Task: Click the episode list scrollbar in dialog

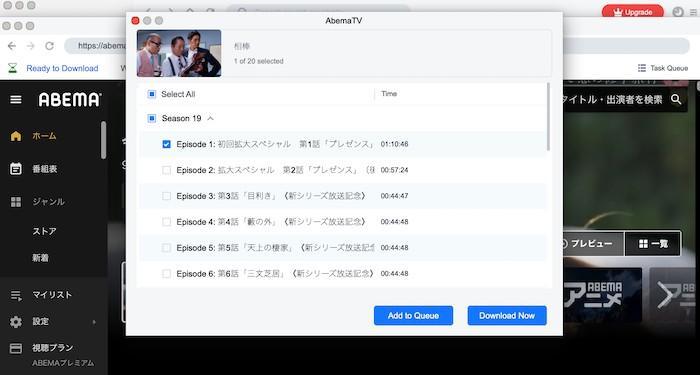Action: pyautogui.click(x=548, y=117)
